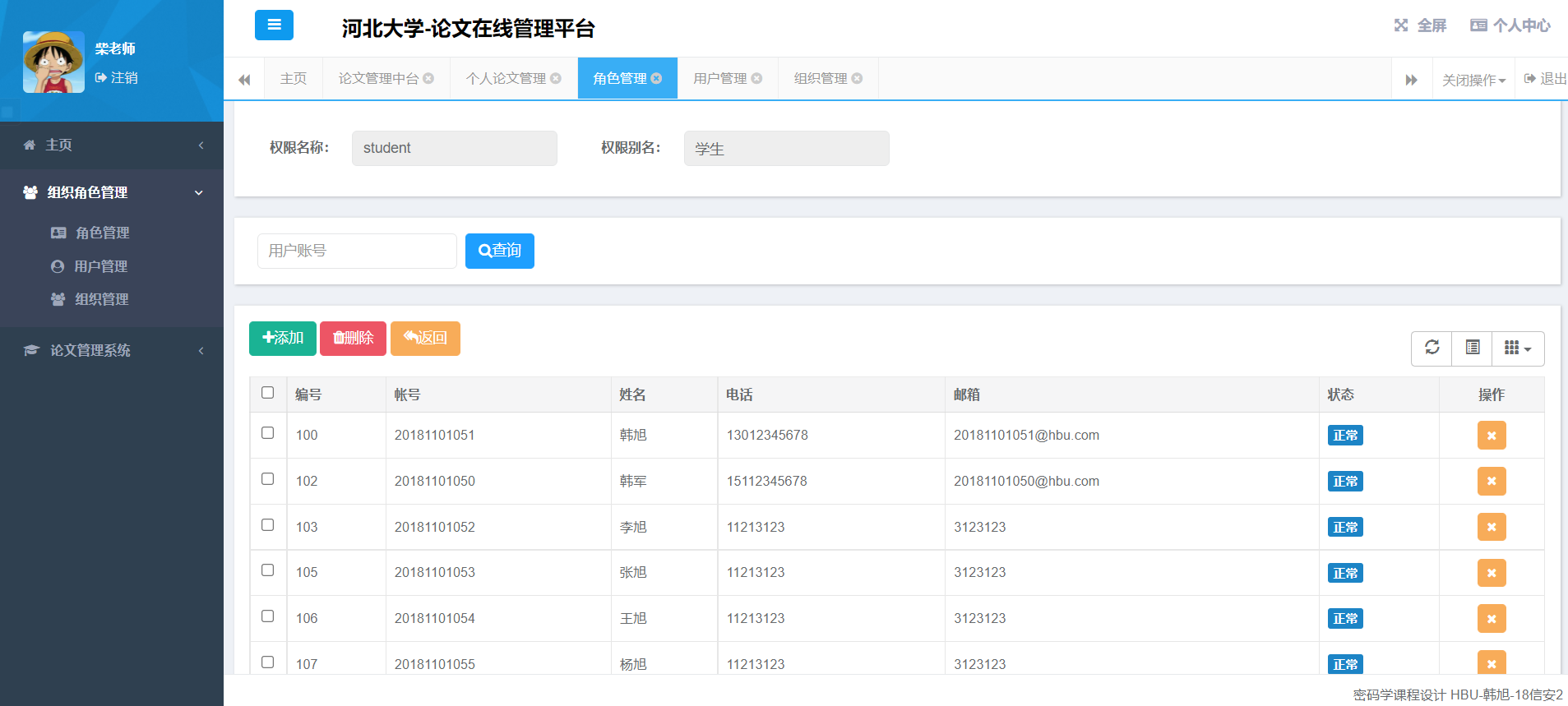Close the 个人论文管理 tab

(x=556, y=78)
